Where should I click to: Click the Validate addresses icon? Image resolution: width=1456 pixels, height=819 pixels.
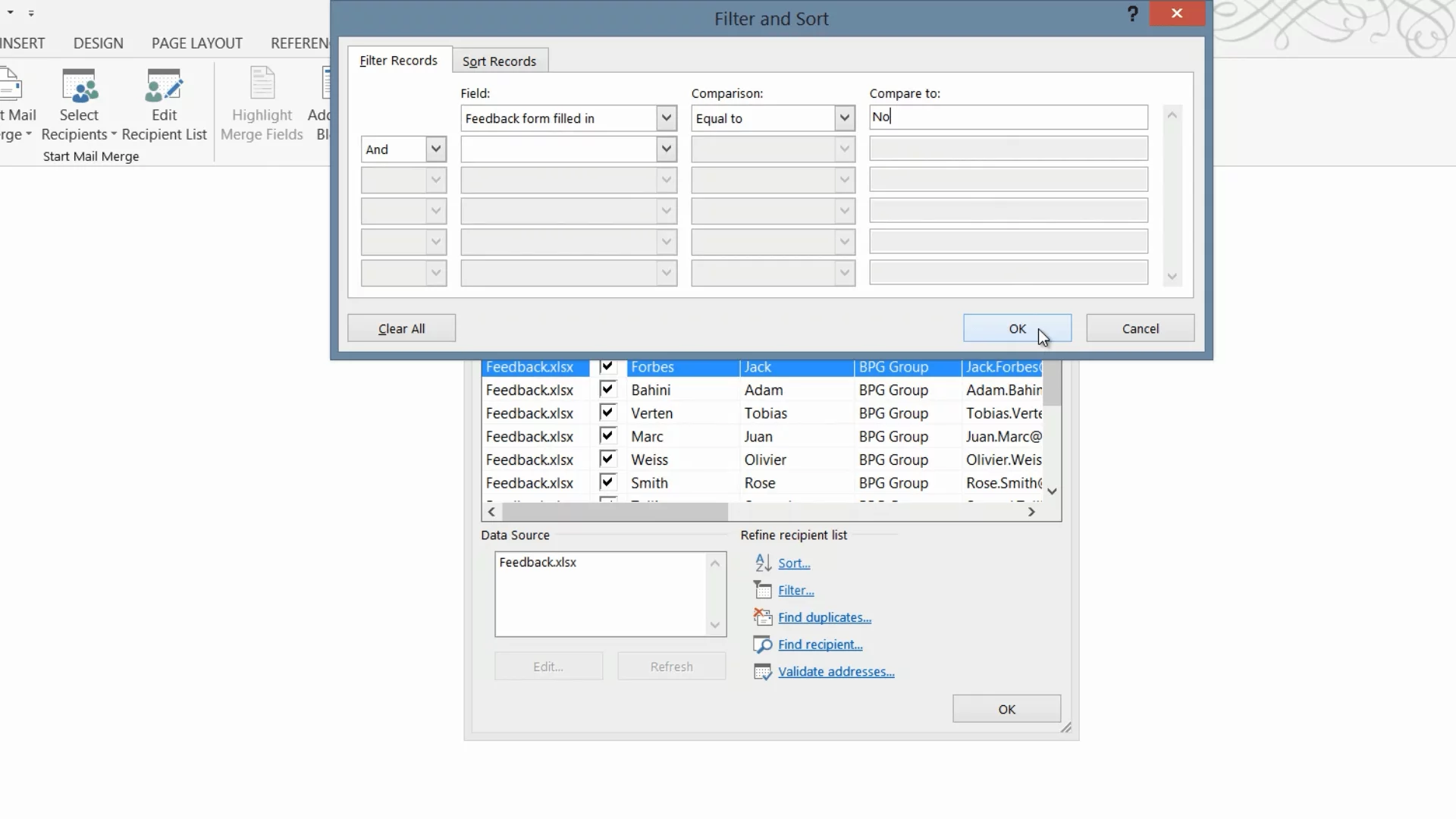(x=763, y=672)
